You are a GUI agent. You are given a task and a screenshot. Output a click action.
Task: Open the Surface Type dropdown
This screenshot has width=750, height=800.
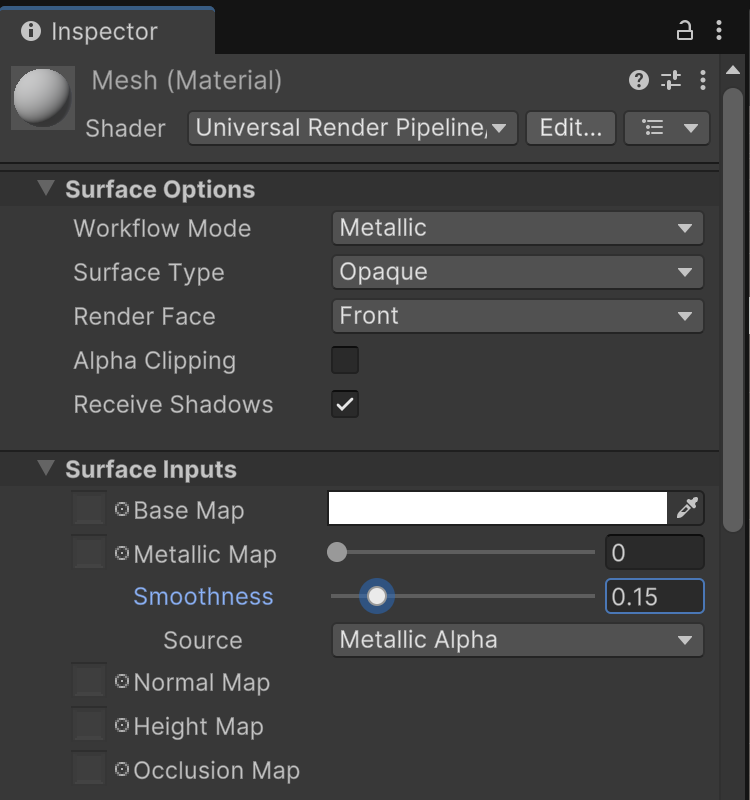tap(517, 272)
